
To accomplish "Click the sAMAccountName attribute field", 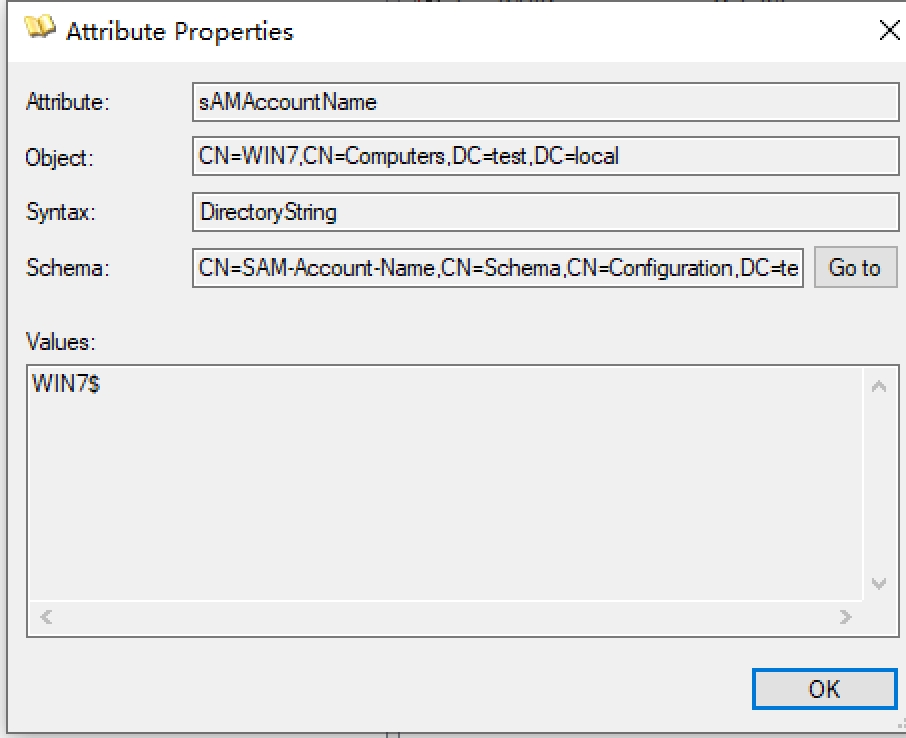I will click(x=545, y=102).
